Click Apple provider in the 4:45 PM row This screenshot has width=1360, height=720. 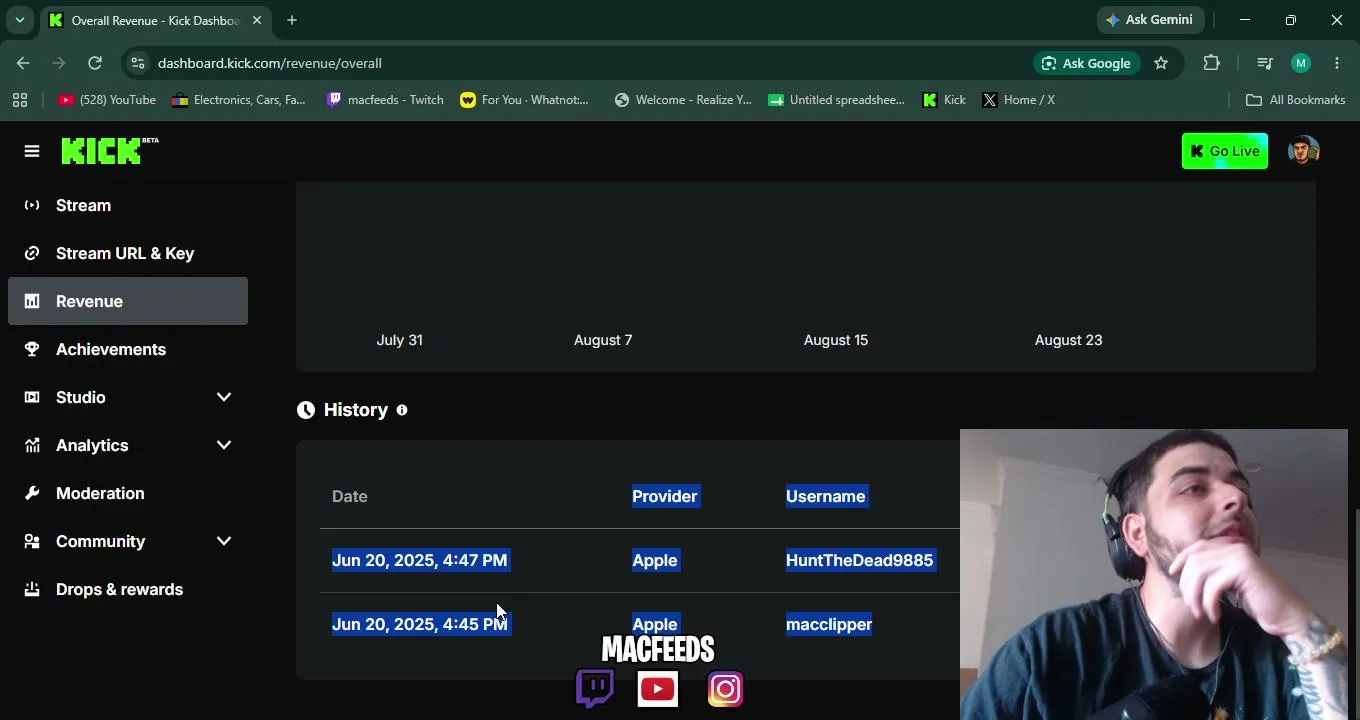(655, 624)
